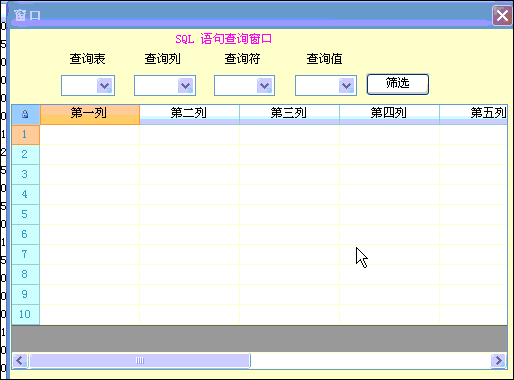514x380 pixels.
Task: Select row header 7
Action: (26, 255)
